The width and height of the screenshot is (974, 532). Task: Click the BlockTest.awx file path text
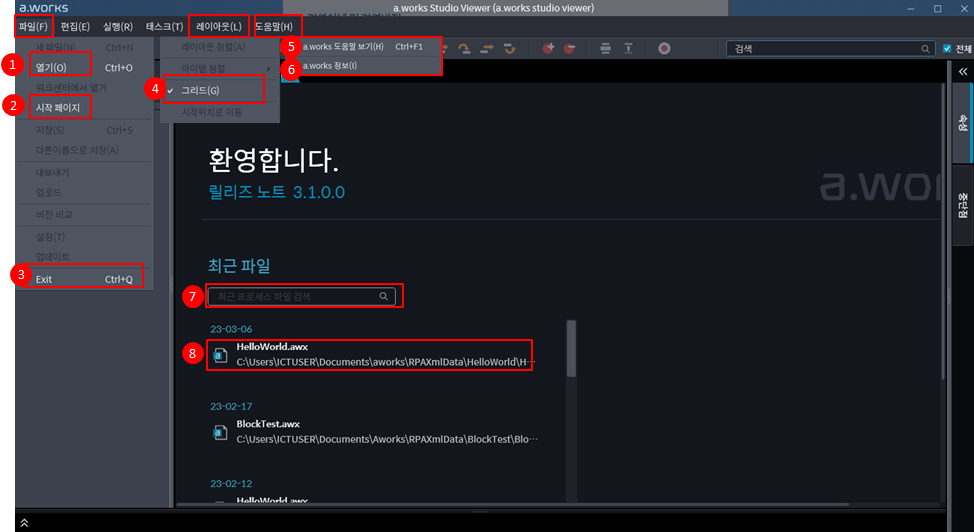387,439
